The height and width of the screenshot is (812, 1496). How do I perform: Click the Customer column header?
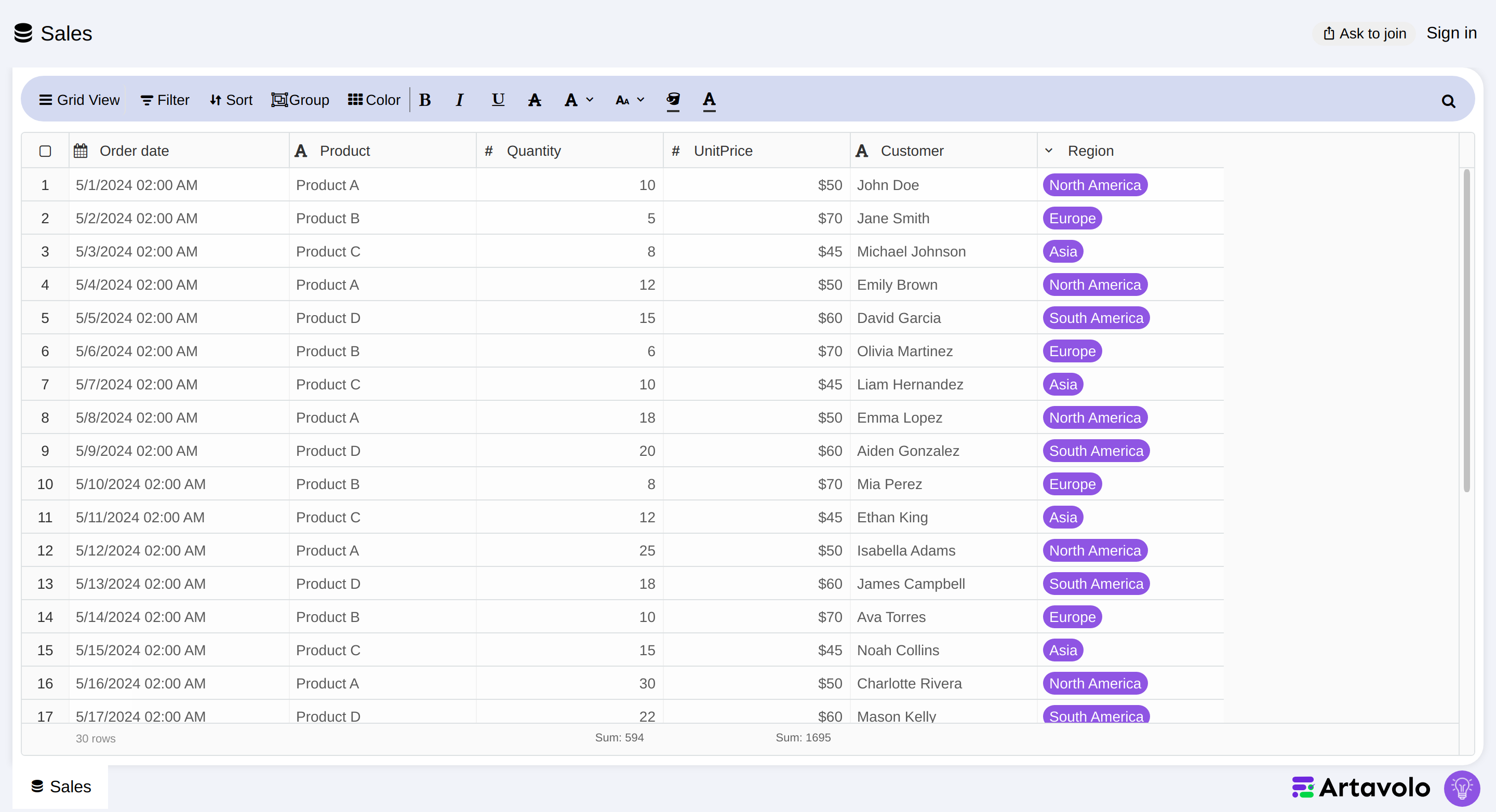click(944, 151)
